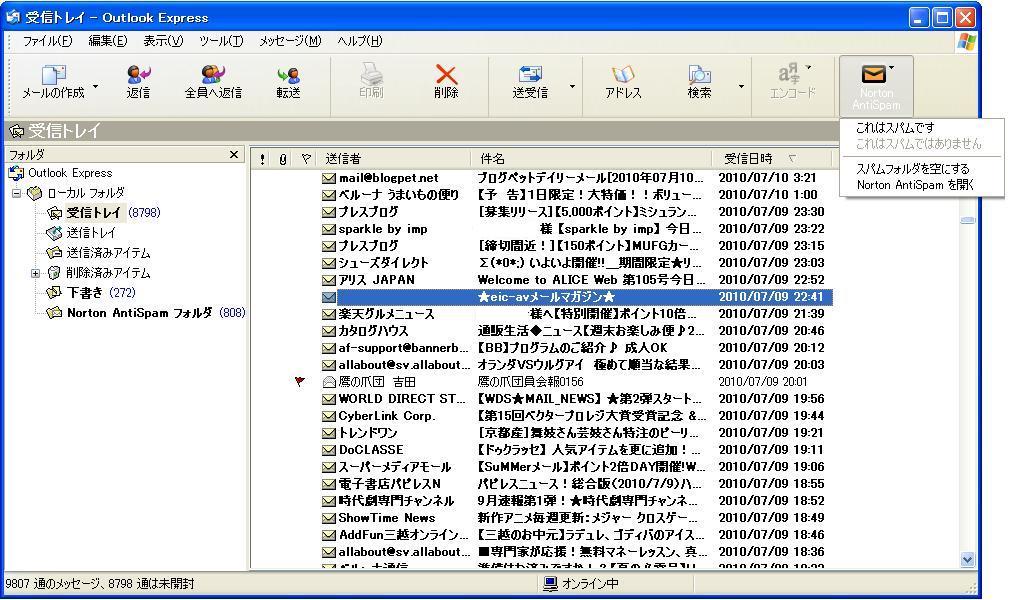Click the priority (!) column header
This screenshot has width=1024, height=600.
point(263,159)
